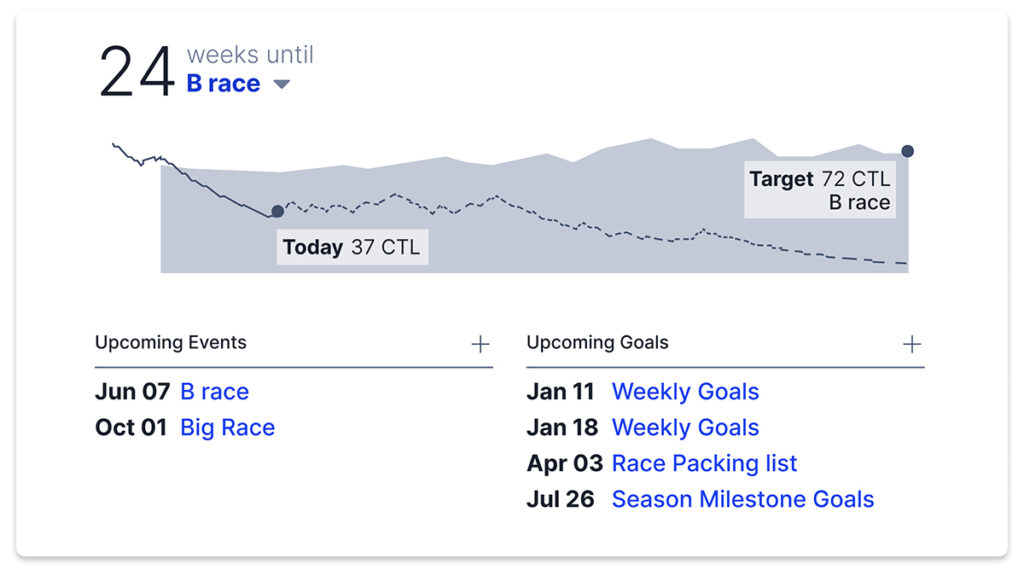This screenshot has width=1024, height=576.
Task: Open the Race Packing list goal
Action: tap(704, 464)
